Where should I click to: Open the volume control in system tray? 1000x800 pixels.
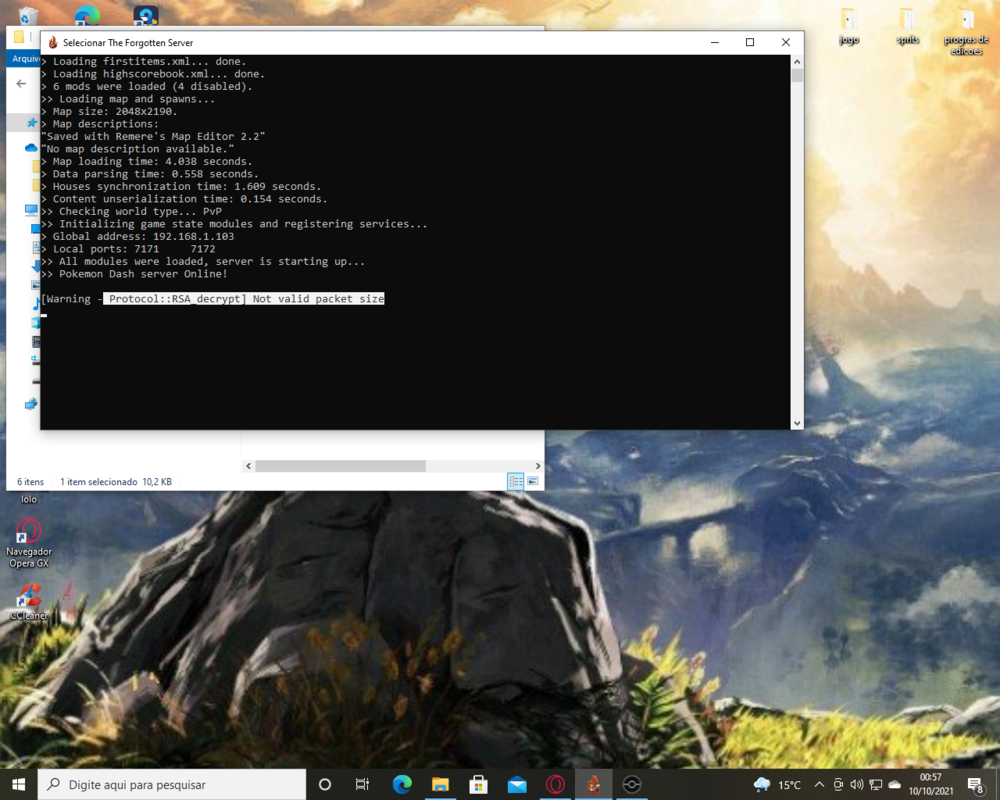(x=857, y=785)
